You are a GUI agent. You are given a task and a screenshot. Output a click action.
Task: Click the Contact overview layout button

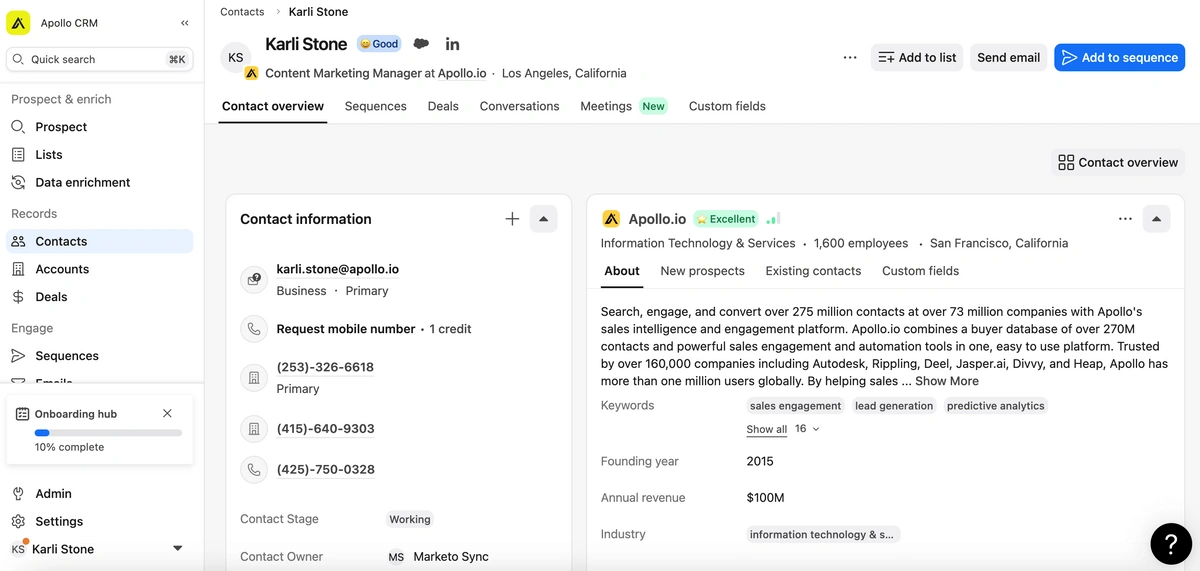coord(1118,162)
